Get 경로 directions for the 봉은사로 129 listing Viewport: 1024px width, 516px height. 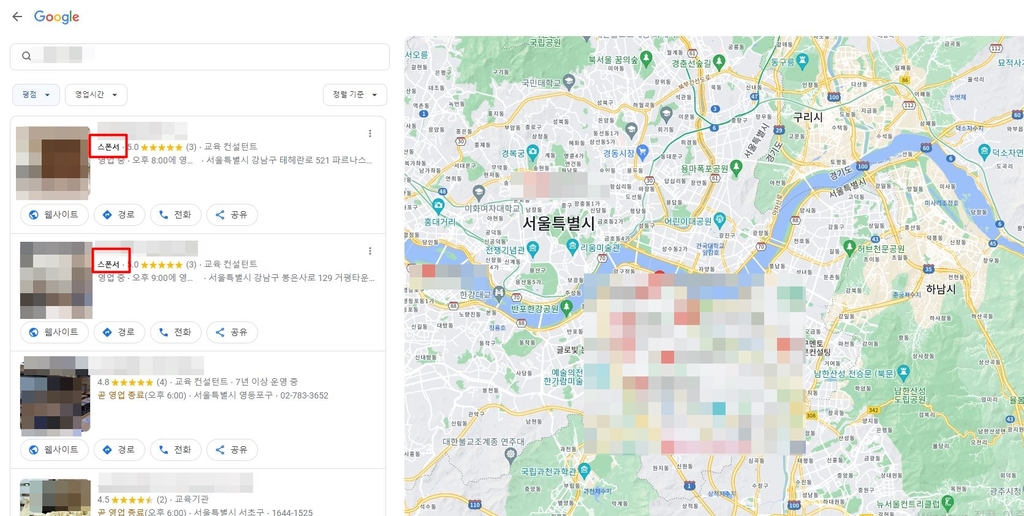coord(120,332)
